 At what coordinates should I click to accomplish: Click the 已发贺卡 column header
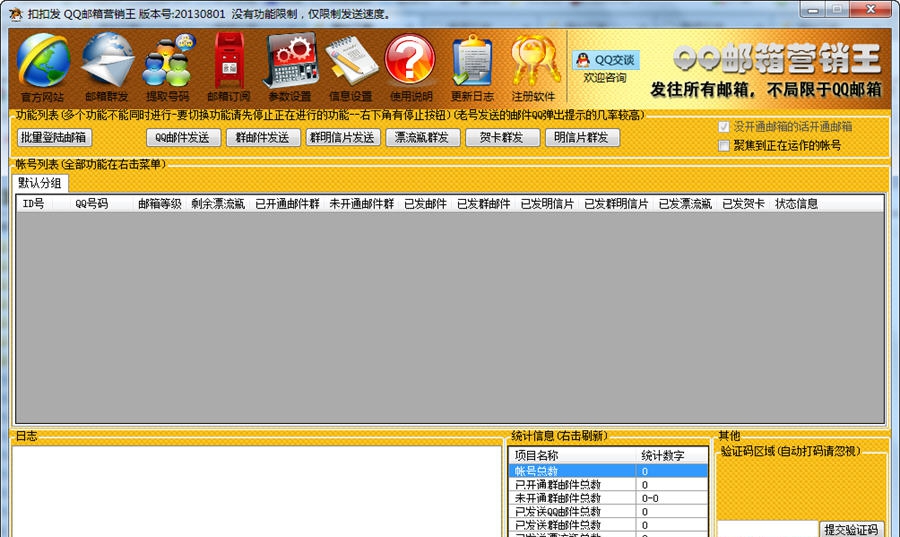[x=744, y=204]
